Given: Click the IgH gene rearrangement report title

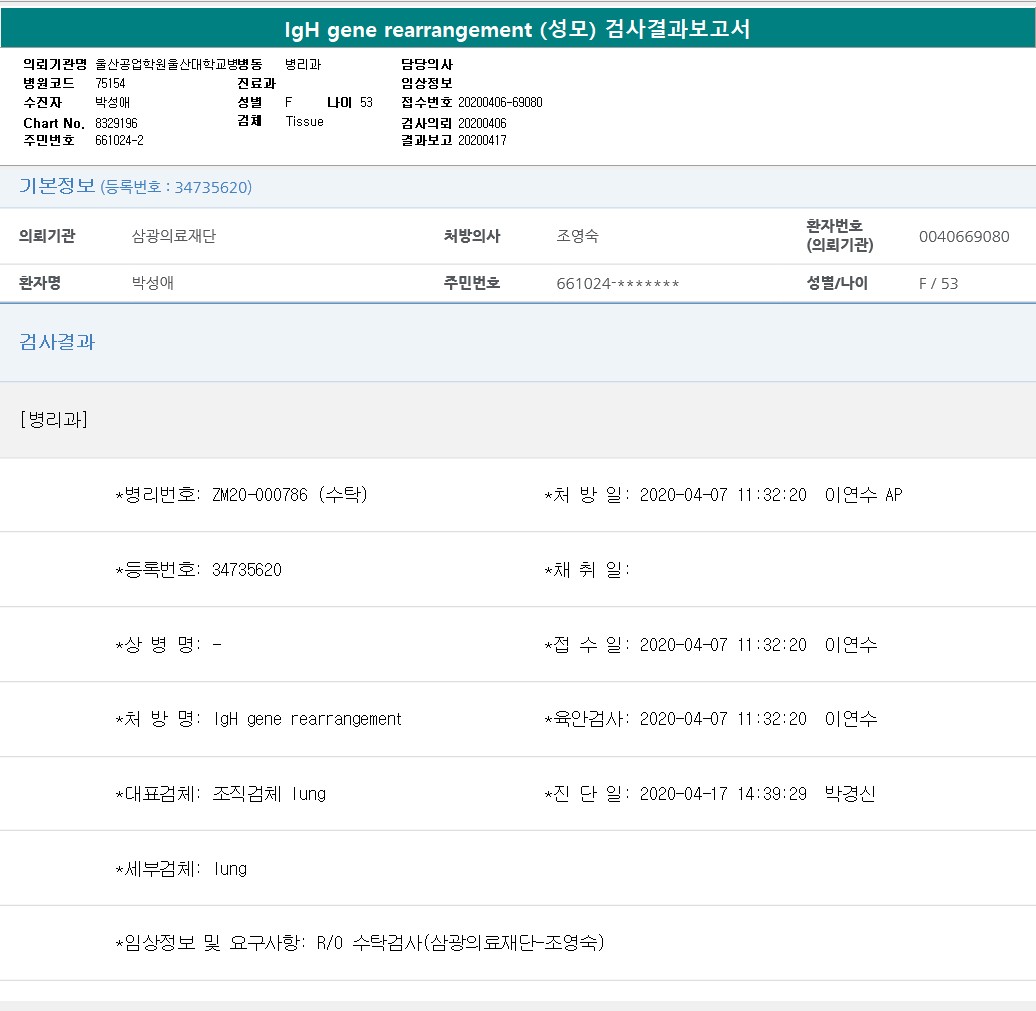Looking at the screenshot, I should 517,30.
